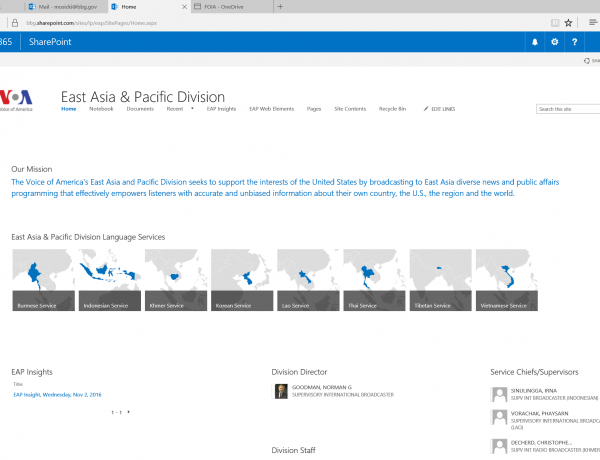This screenshot has height=460, width=600.
Task: Click the East Asia & Pacific Division title
Action: coord(143,97)
